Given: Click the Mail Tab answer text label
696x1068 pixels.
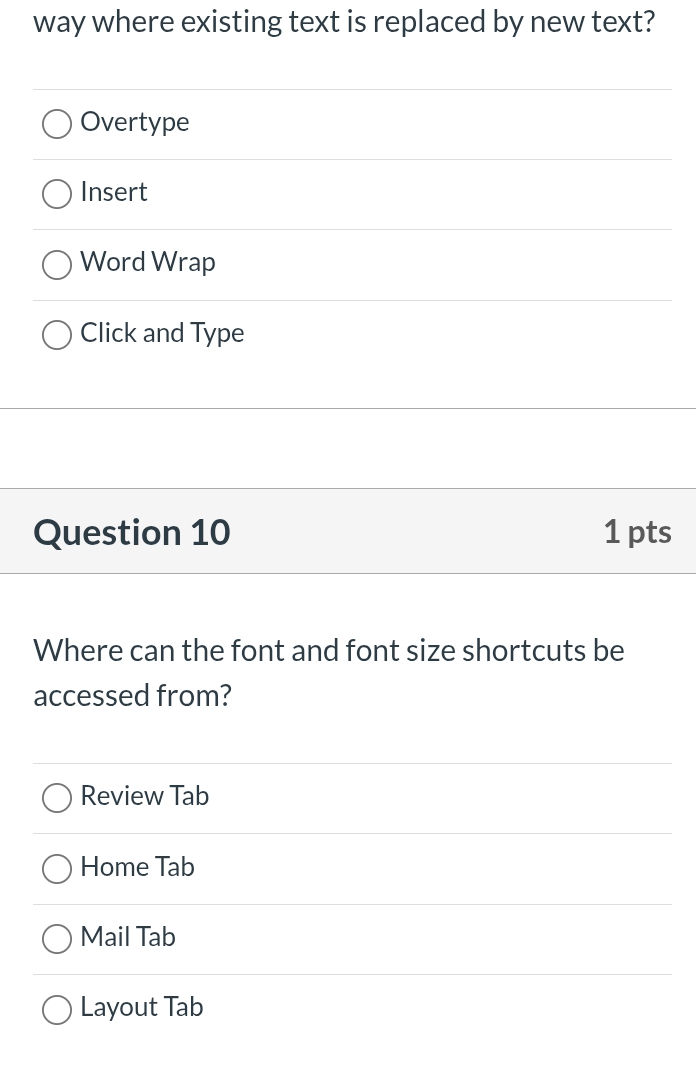Looking at the screenshot, I should 127,937.
